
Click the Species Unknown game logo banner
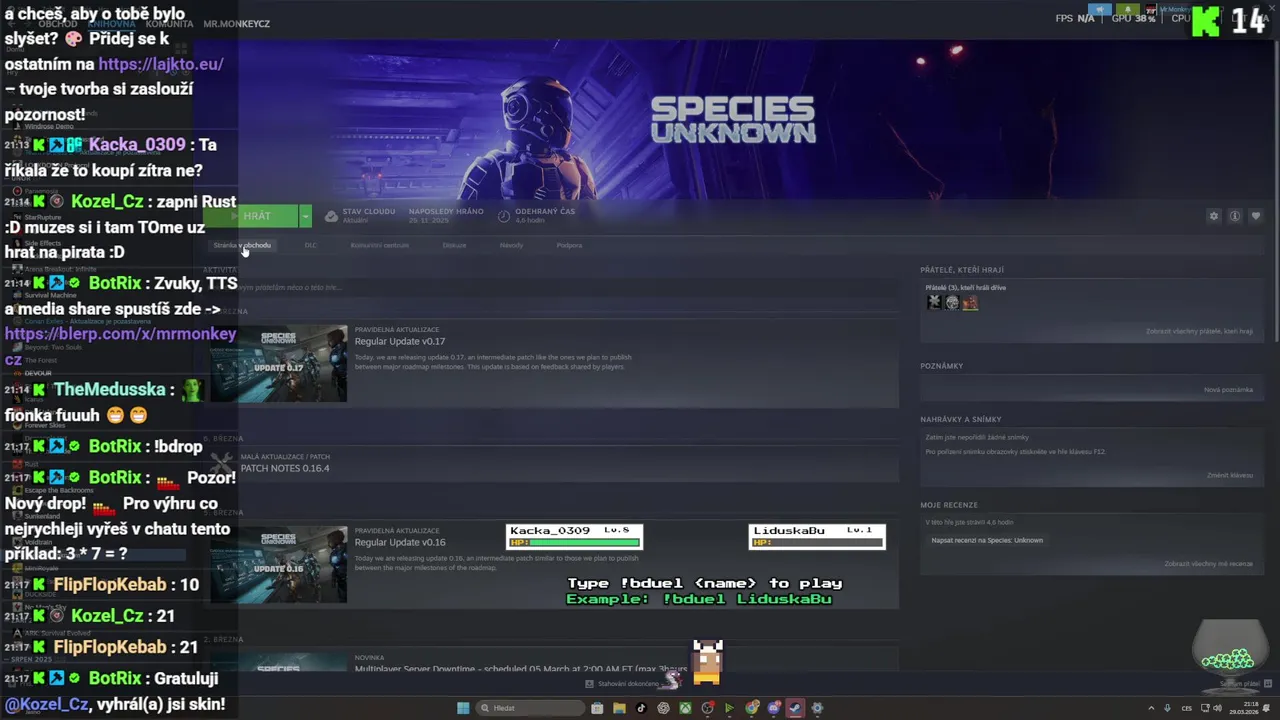(733, 120)
